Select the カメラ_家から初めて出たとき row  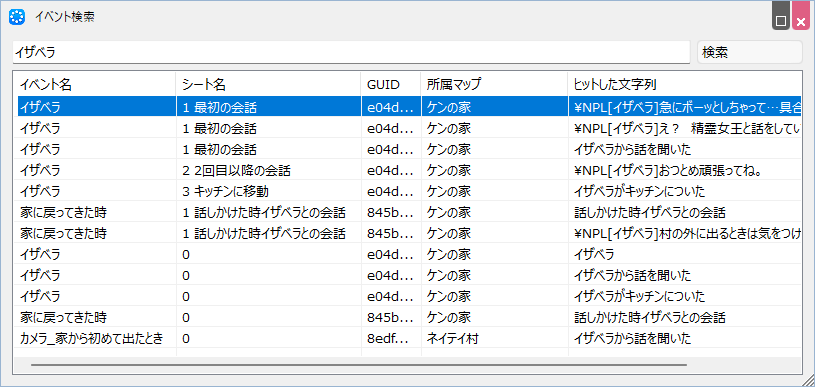coord(409,339)
